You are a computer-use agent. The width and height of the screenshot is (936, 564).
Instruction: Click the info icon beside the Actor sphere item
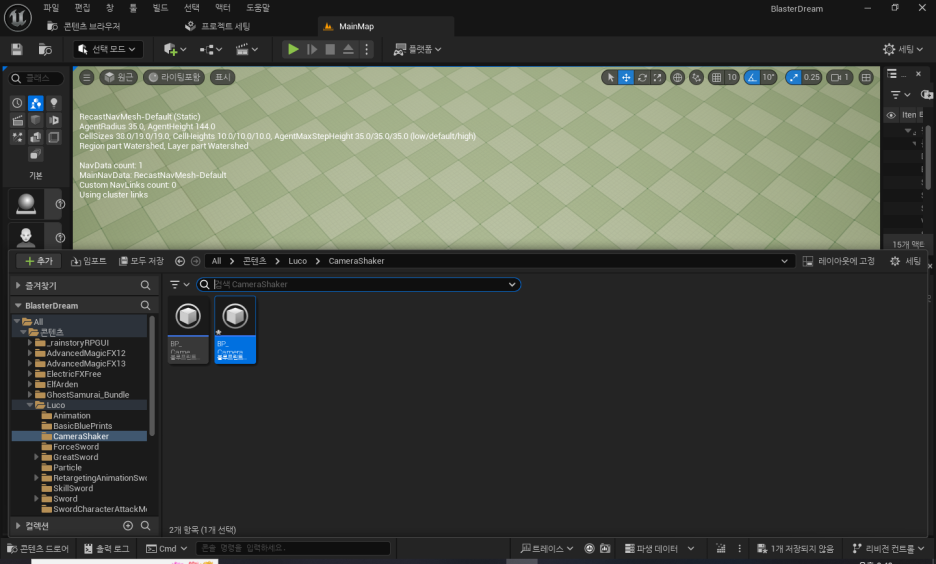(60, 204)
